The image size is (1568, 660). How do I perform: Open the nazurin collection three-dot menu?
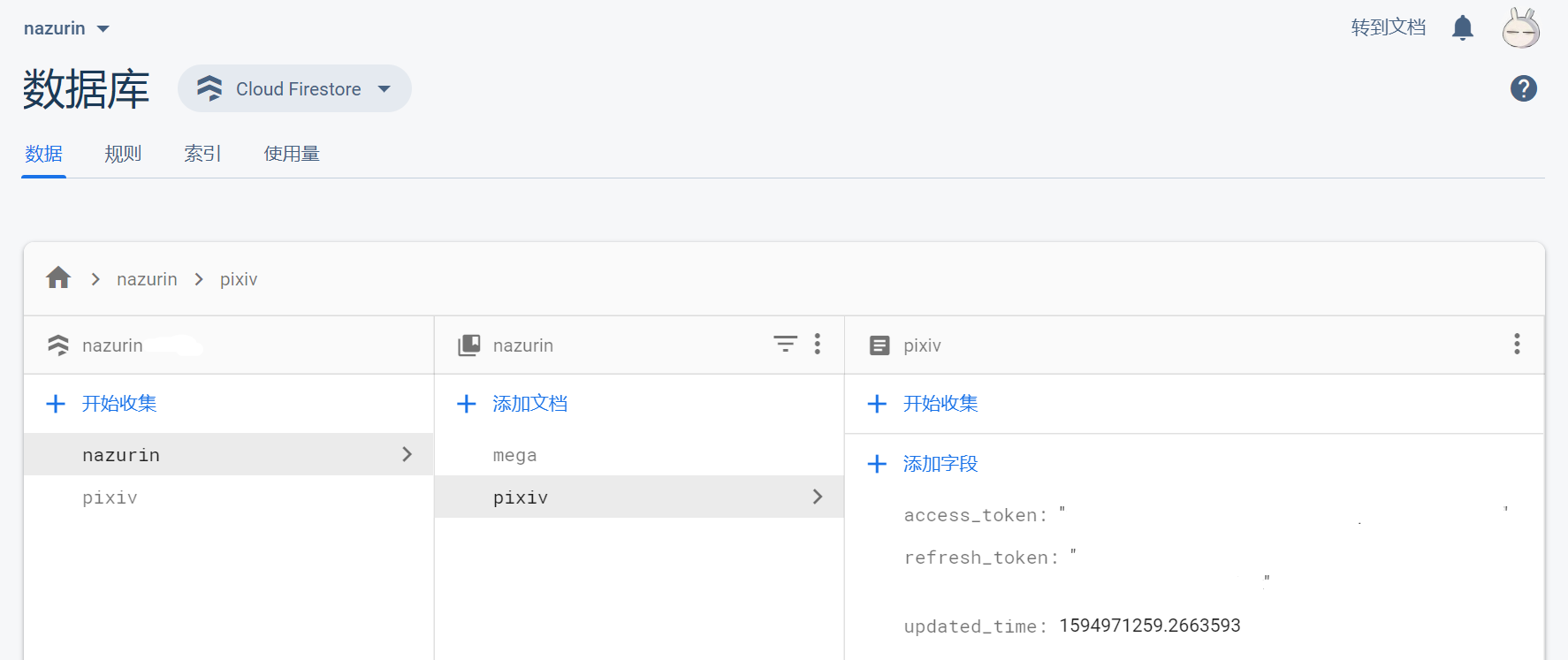coord(818,344)
